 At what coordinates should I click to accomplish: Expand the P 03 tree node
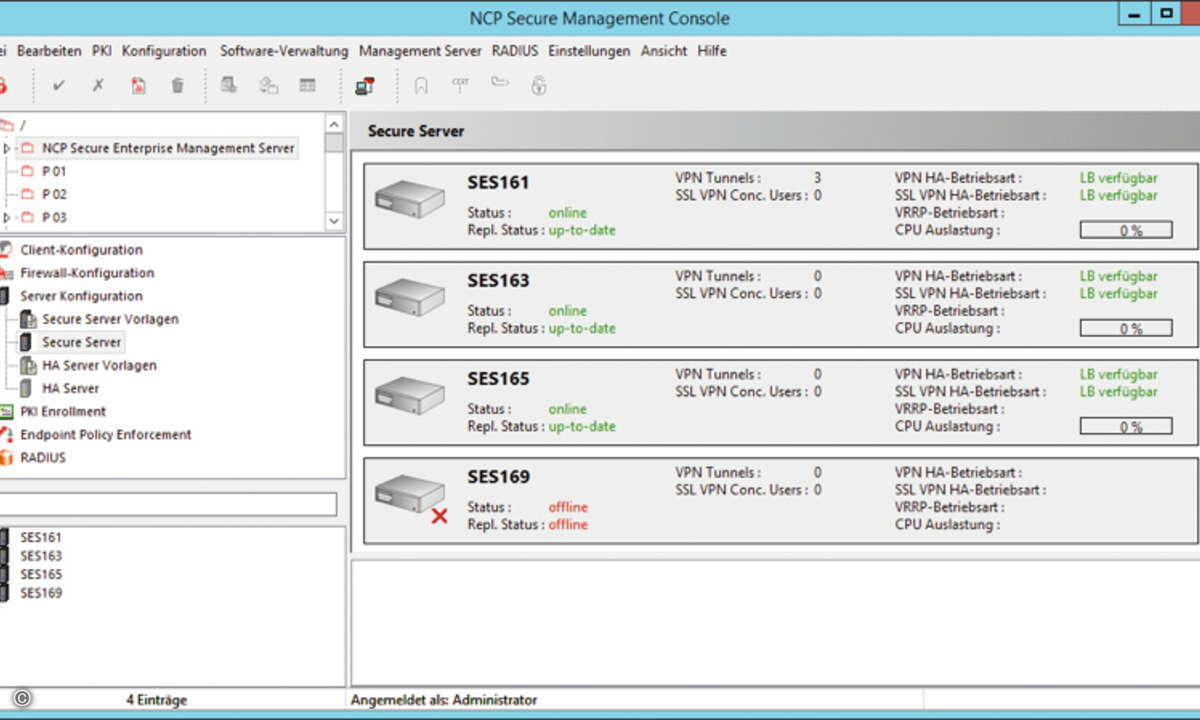coord(7,217)
